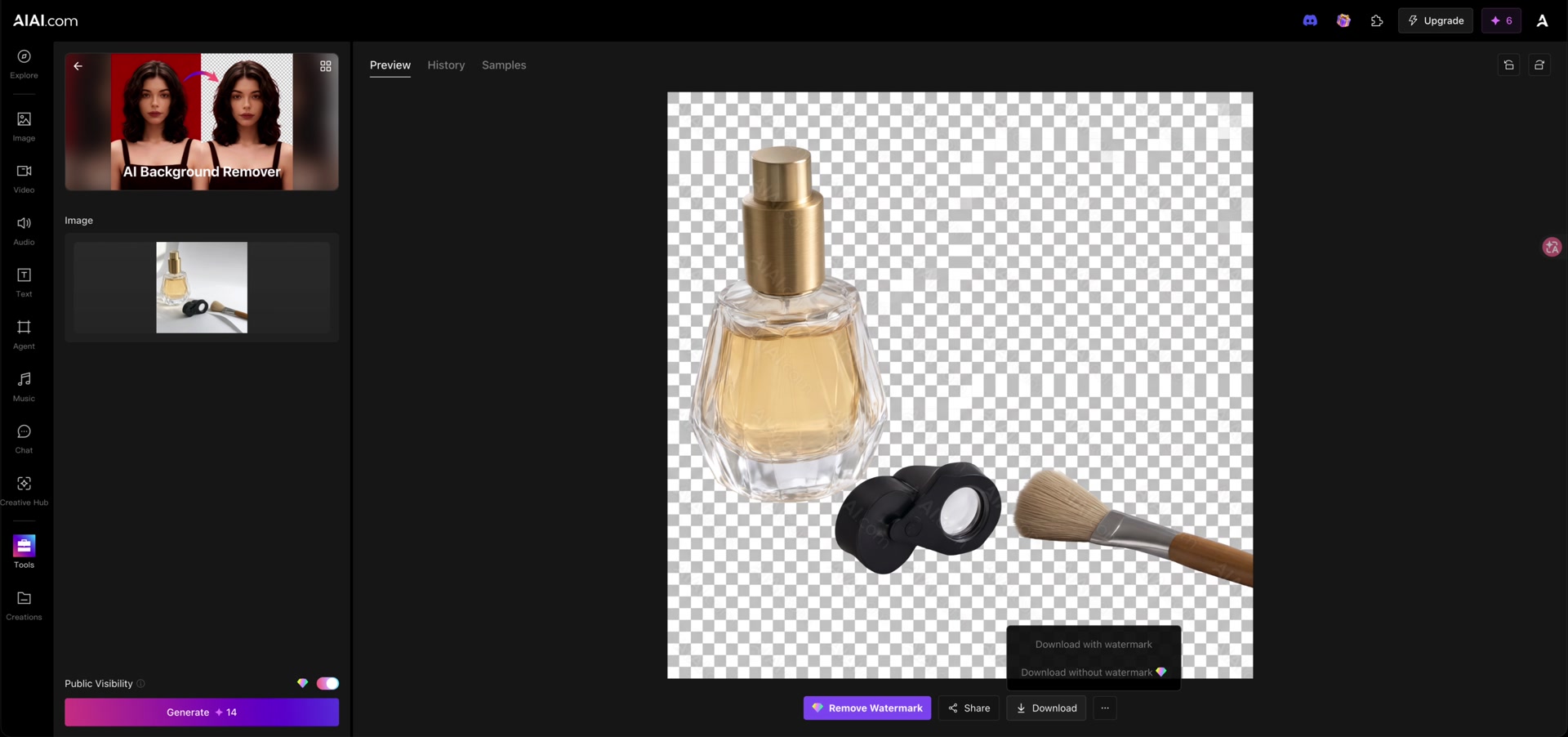Switch to the Preview tab

coord(390,65)
